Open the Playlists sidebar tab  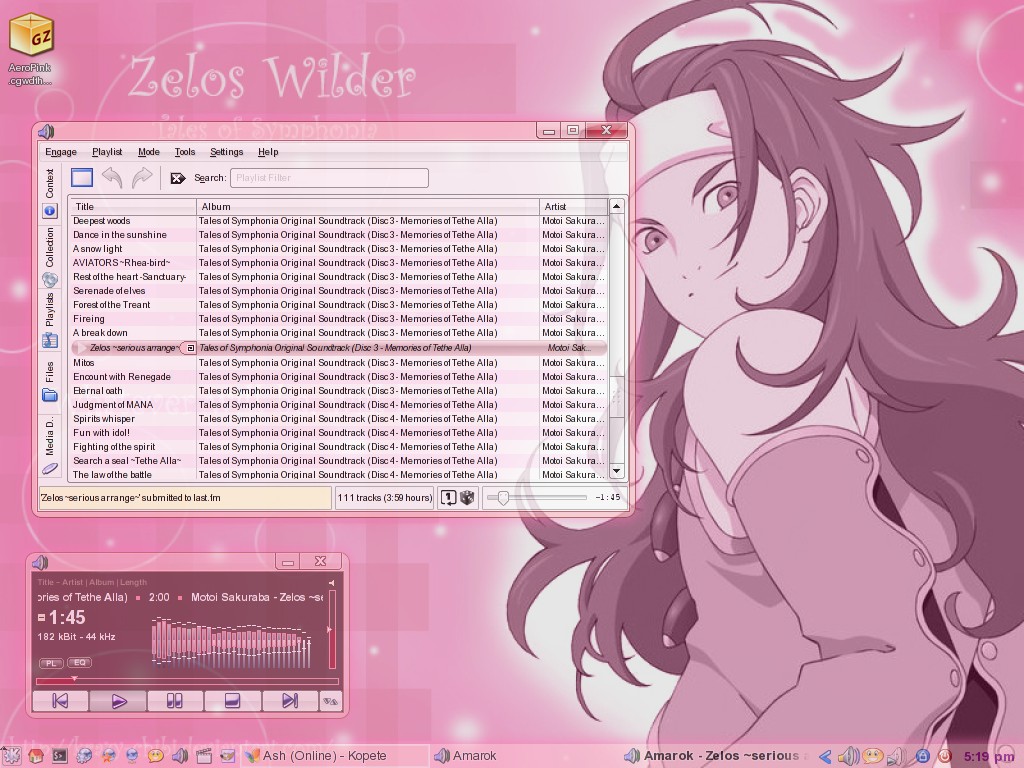(50, 320)
